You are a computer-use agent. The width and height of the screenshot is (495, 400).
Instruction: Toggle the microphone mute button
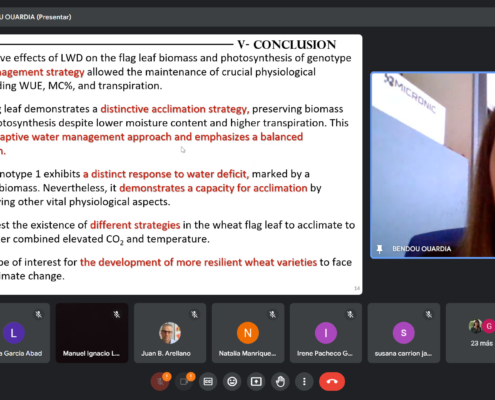tap(160, 382)
